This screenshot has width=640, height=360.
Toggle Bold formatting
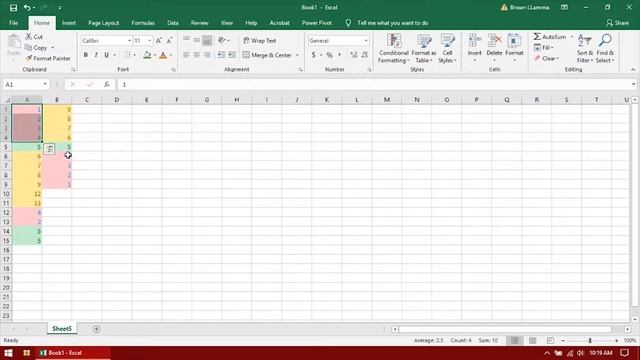tap(86, 55)
